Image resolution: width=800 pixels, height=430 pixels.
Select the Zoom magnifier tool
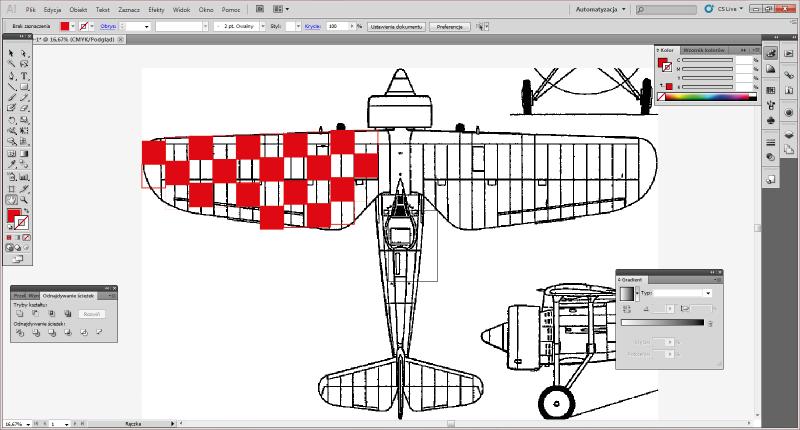[24, 199]
